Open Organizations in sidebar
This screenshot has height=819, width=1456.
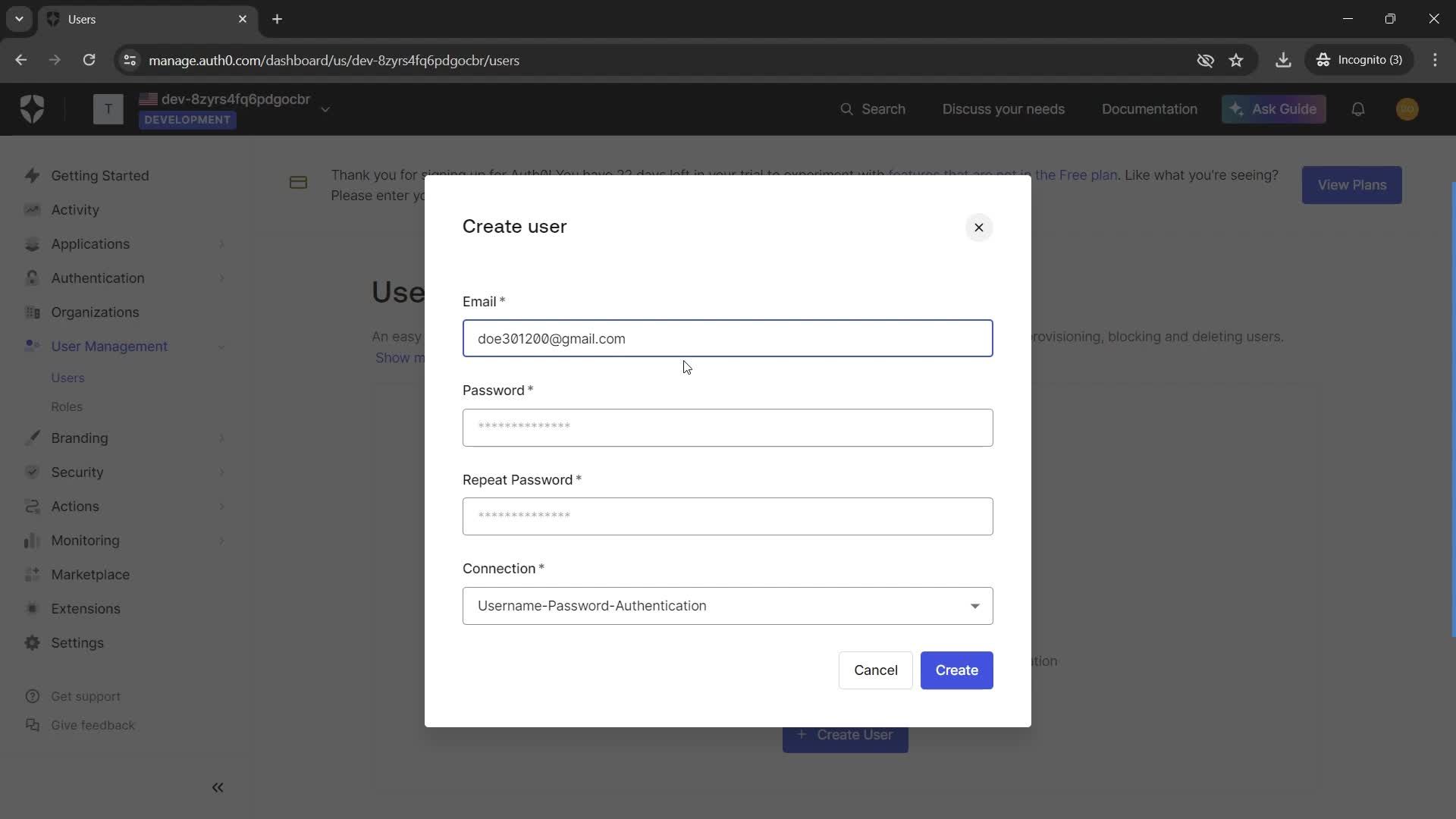(95, 312)
